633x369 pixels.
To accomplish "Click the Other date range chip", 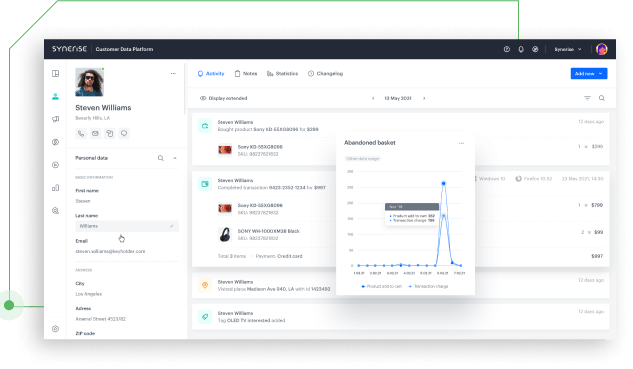I will point(363,159).
